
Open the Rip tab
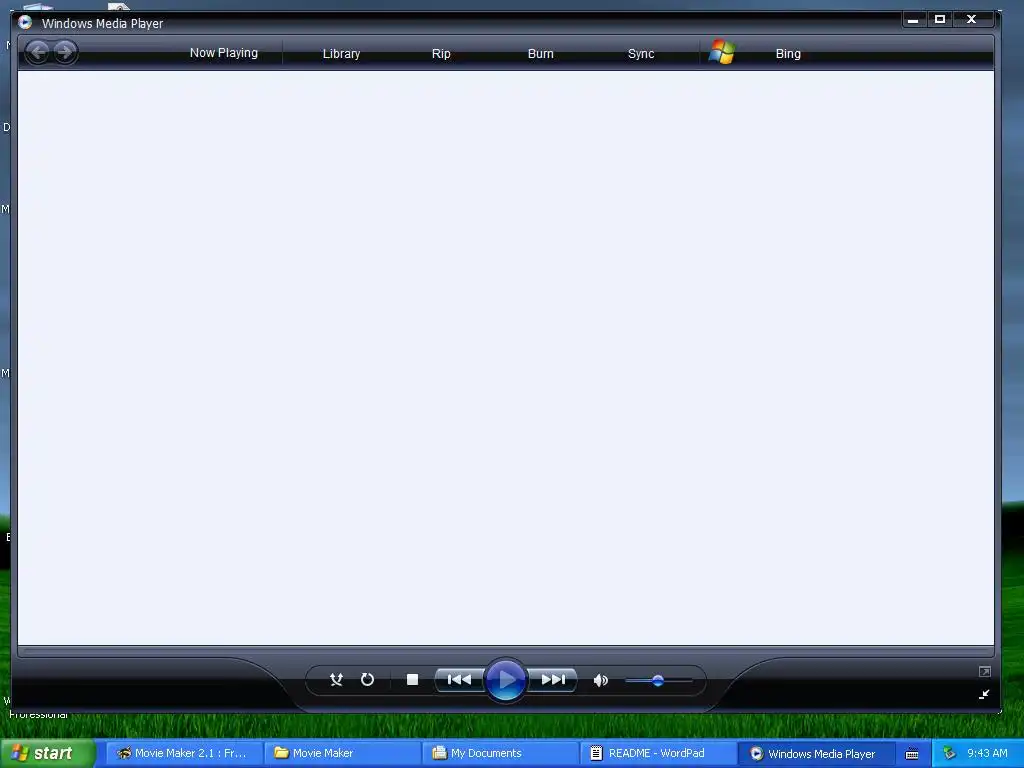coord(441,54)
